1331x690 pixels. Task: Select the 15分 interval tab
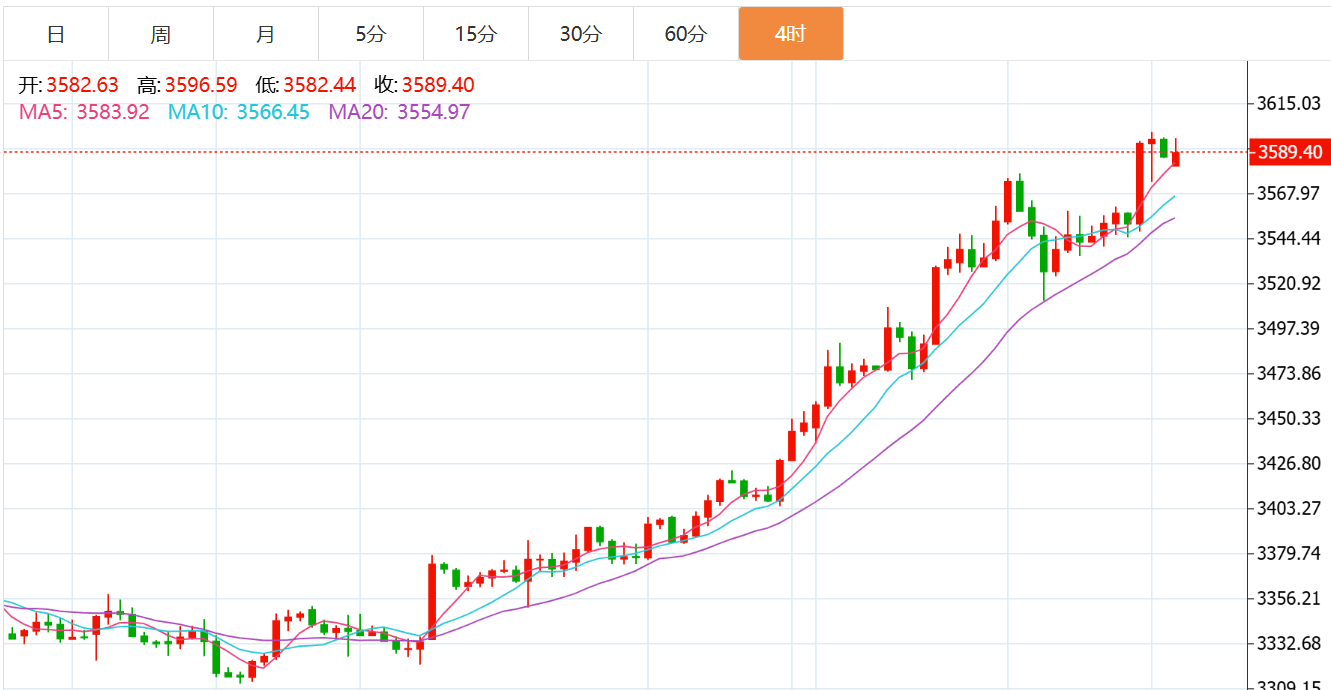pos(475,34)
